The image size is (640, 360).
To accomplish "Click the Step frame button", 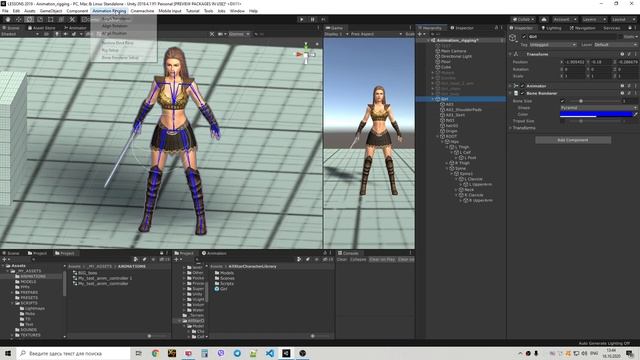I will [x=323, y=19].
